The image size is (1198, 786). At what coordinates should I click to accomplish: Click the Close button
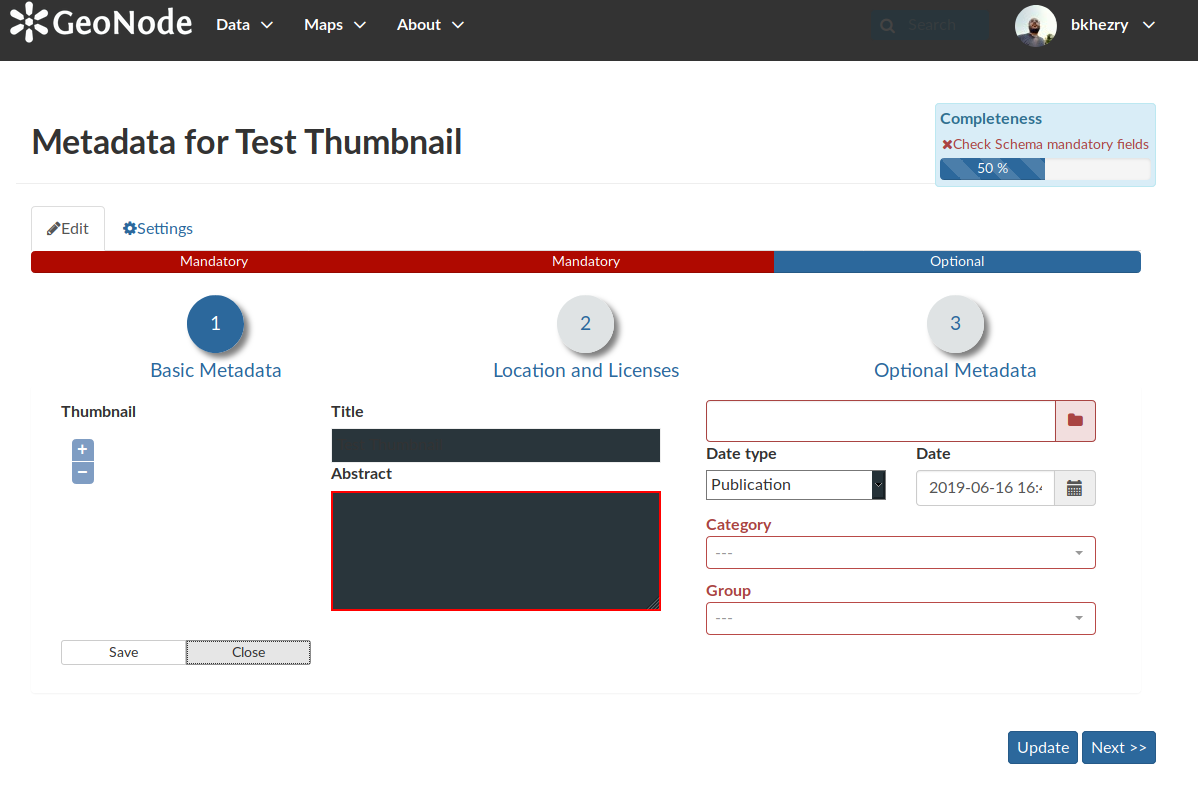[248, 652]
